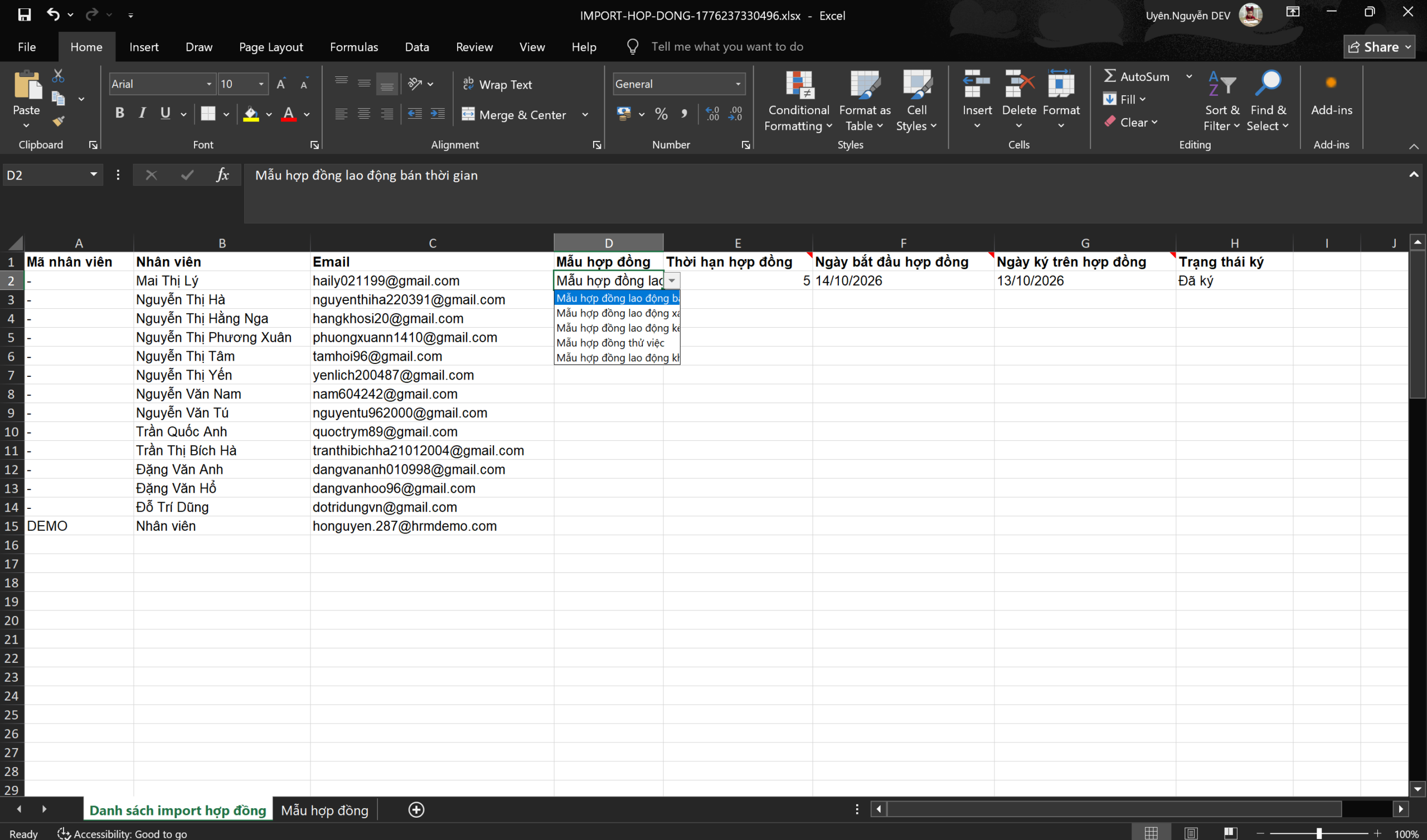Click the Share button

[1378, 47]
